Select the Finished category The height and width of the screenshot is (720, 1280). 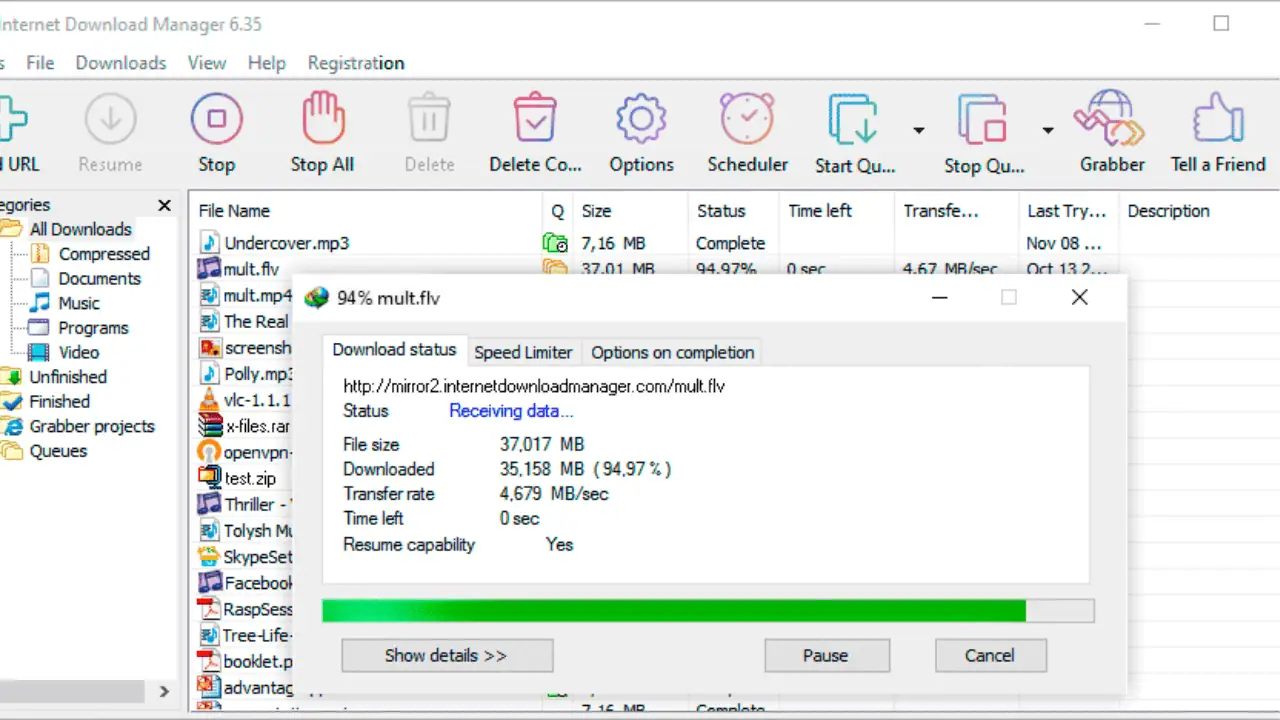(x=60, y=401)
